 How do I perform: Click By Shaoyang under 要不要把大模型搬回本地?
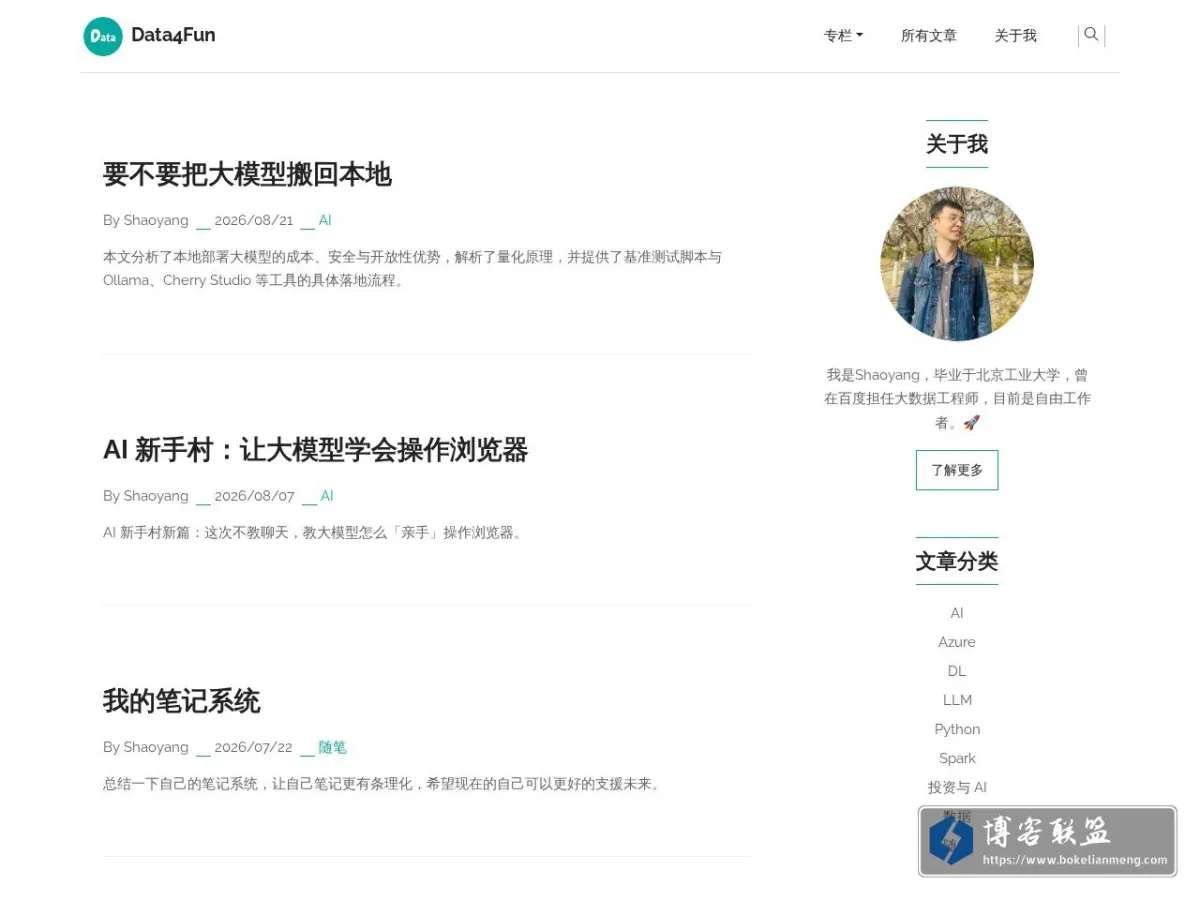146,220
